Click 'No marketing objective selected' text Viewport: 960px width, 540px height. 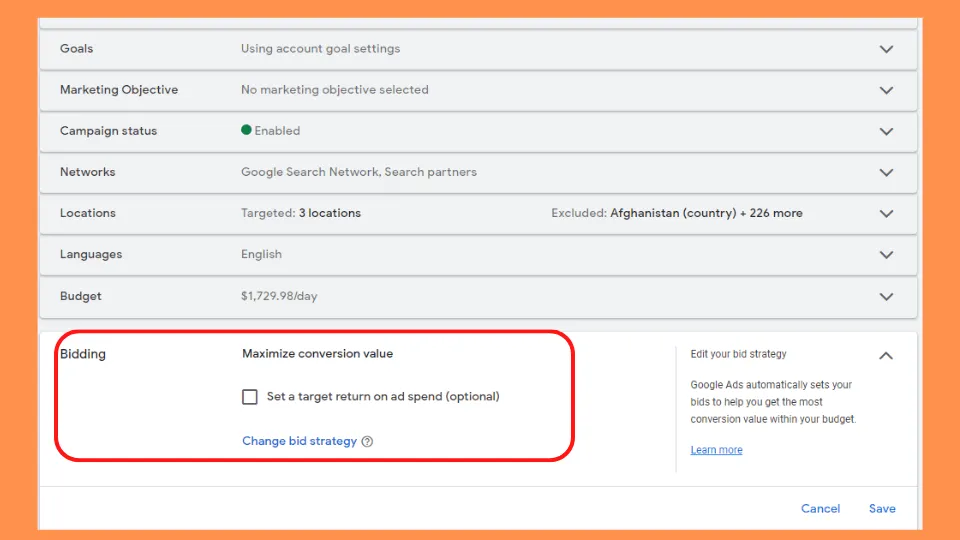pos(334,89)
